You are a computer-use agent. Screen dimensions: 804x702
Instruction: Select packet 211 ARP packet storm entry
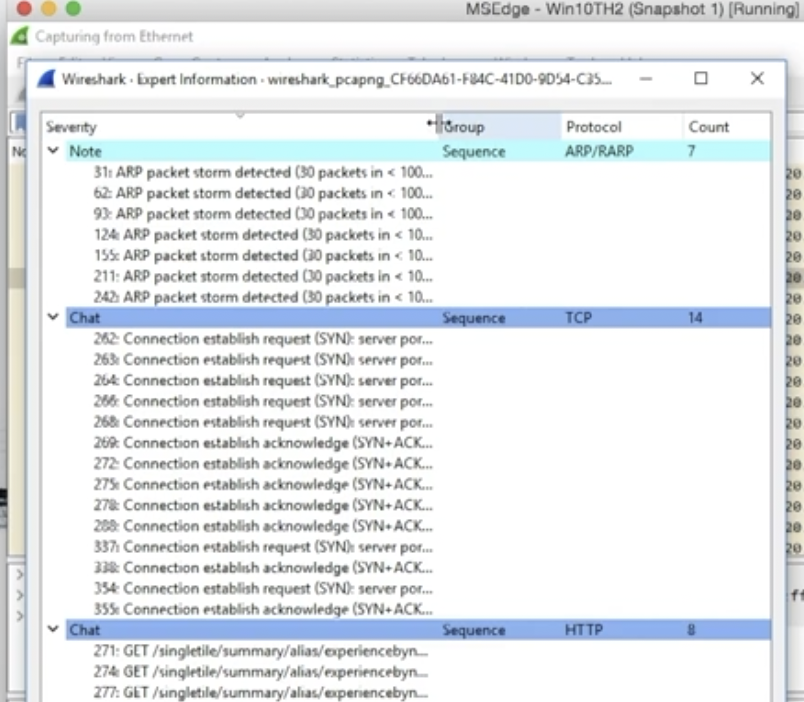coord(263,276)
